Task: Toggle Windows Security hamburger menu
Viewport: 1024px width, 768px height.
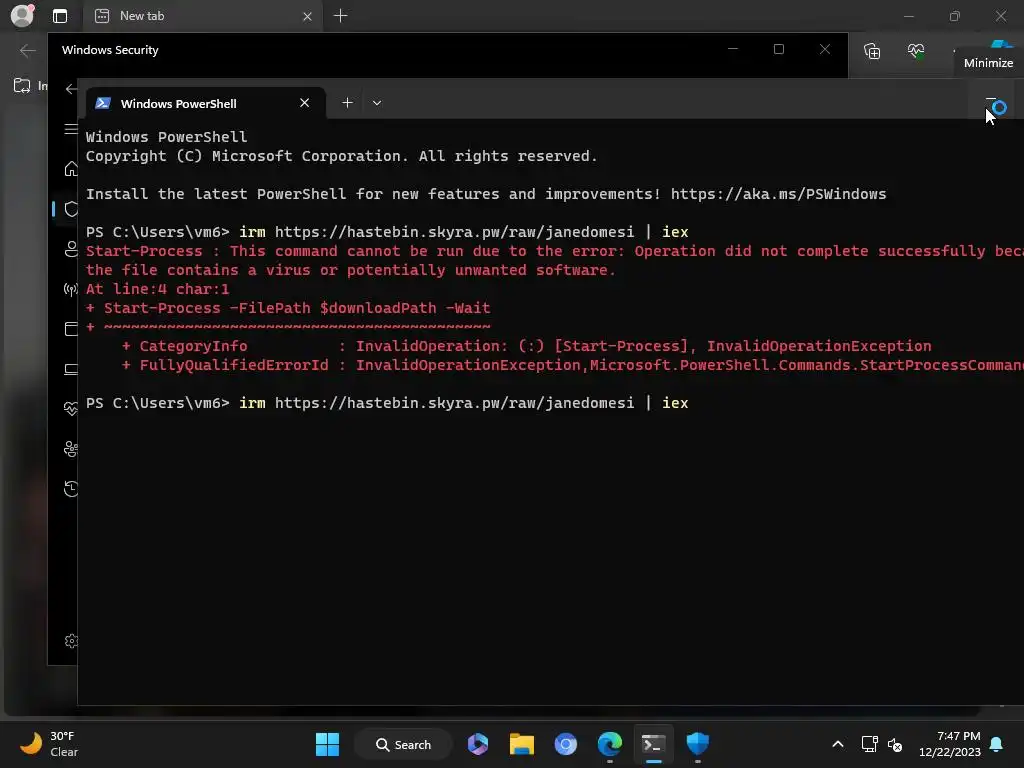Action: (x=71, y=129)
